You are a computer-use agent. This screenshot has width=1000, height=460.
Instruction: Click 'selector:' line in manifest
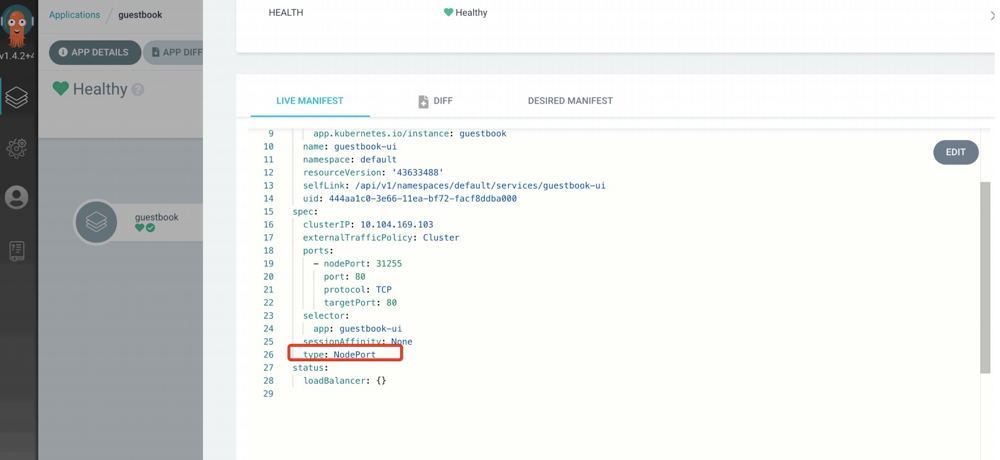pos(325,315)
